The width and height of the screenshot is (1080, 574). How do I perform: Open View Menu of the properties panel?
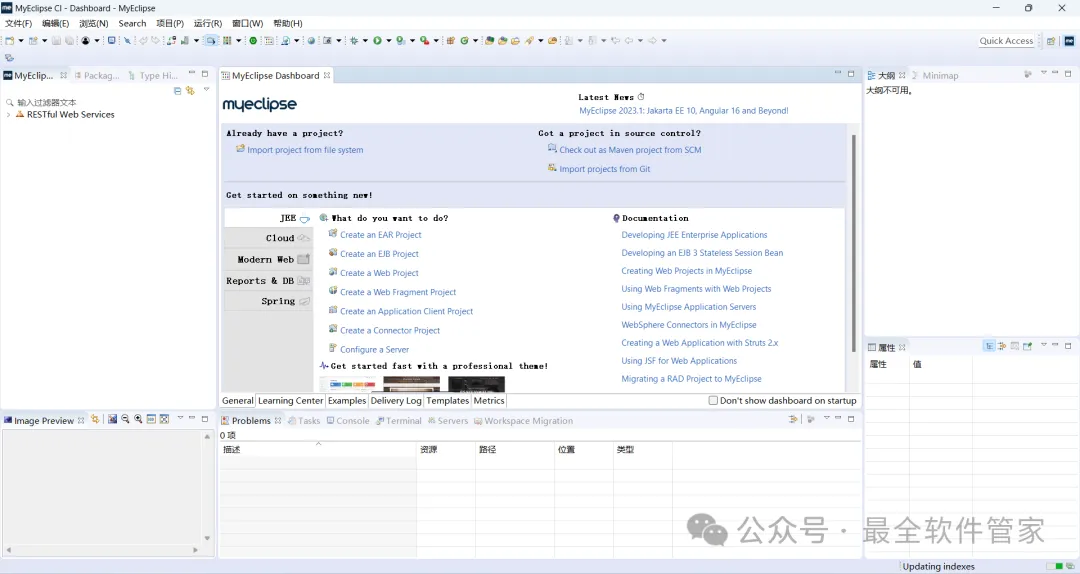coord(1043,345)
